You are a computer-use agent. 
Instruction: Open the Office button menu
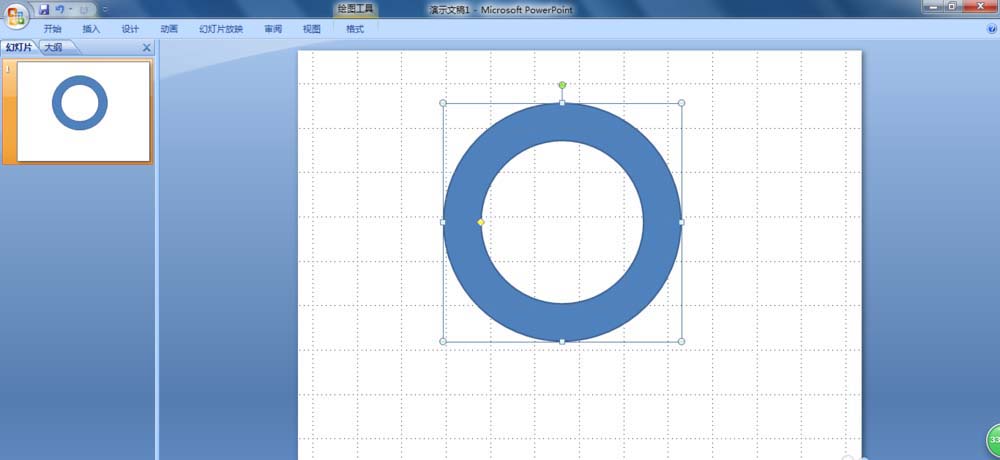[x=16, y=15]
